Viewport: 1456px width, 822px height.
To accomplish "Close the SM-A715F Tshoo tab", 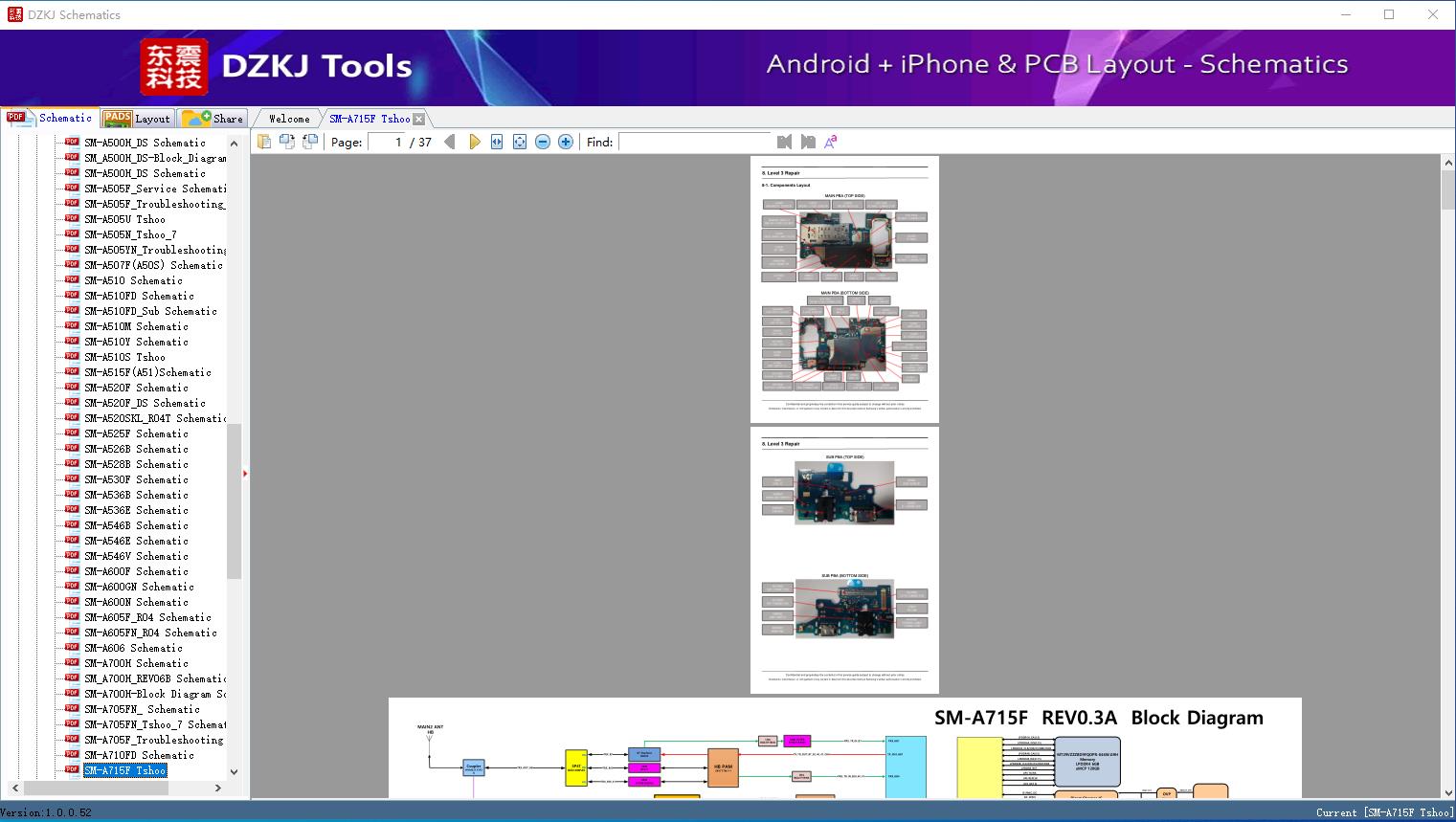I will [x=418, y=119].
